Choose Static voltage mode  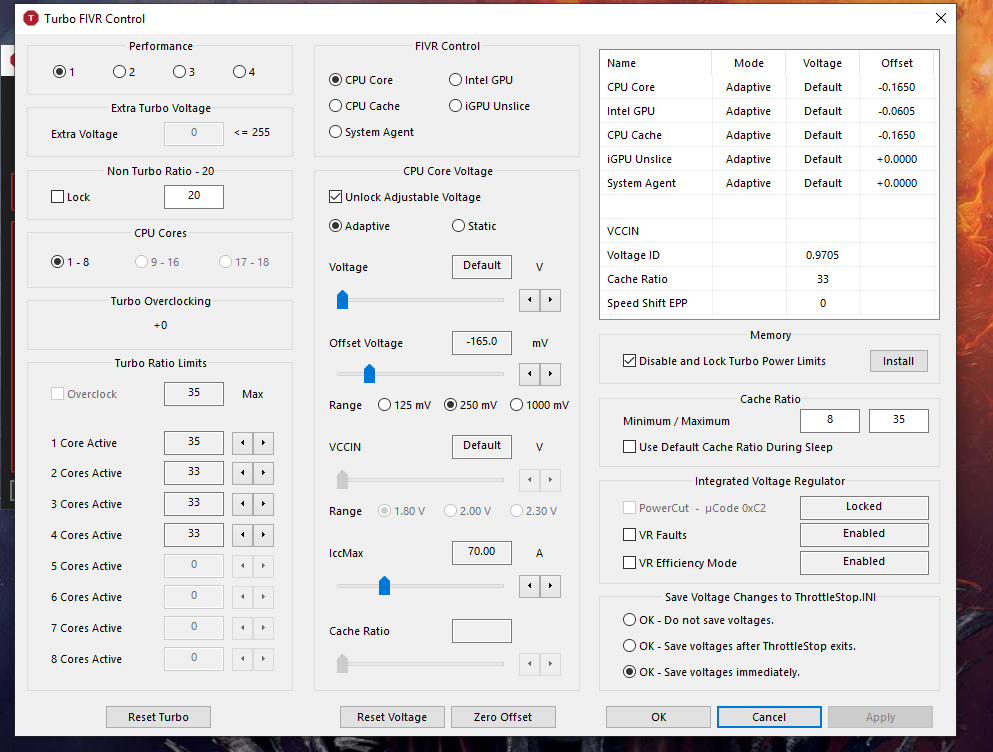[474, 226]
